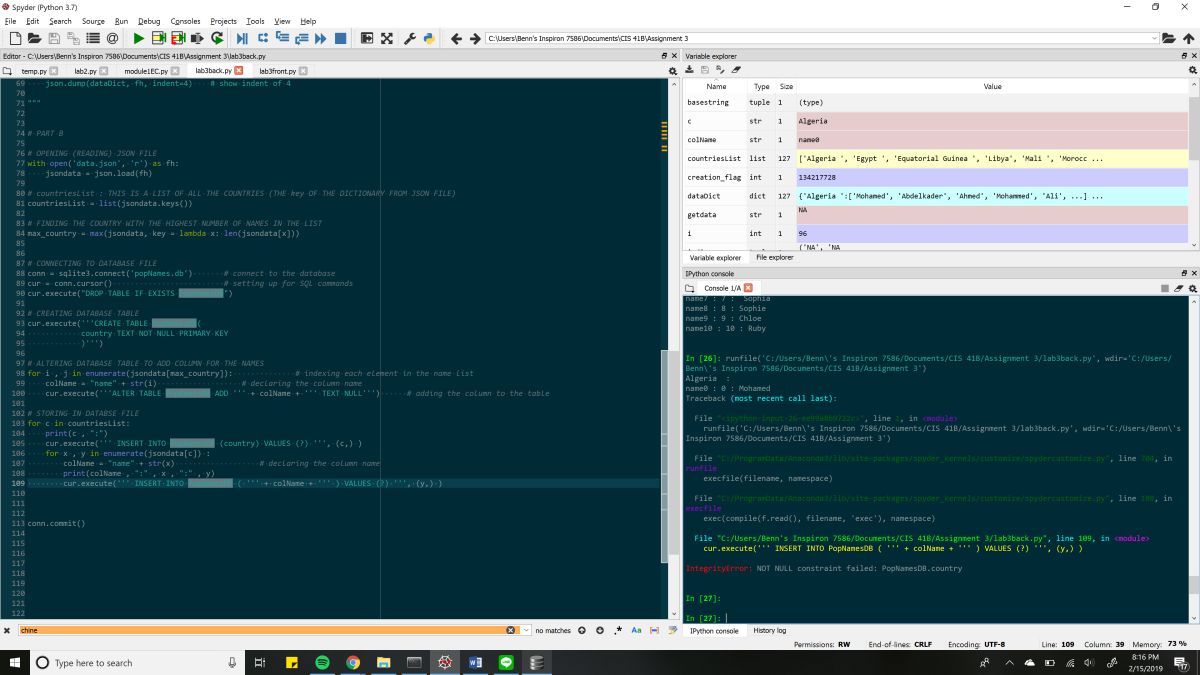This screenshot has height=675, width=1200.
Task: Open the editor tab list browser
Action: pyautogui.click(x=7, y=71)
